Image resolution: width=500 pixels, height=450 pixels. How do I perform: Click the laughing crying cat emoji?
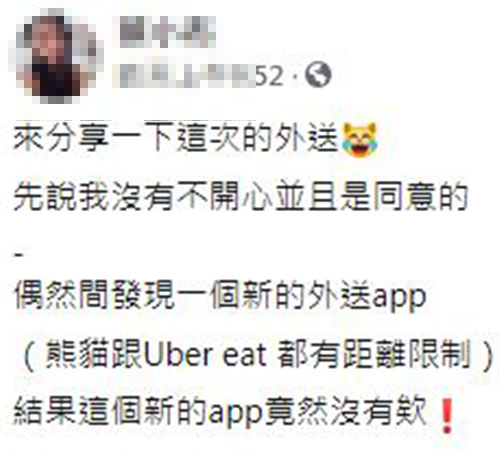click(360, 139)
